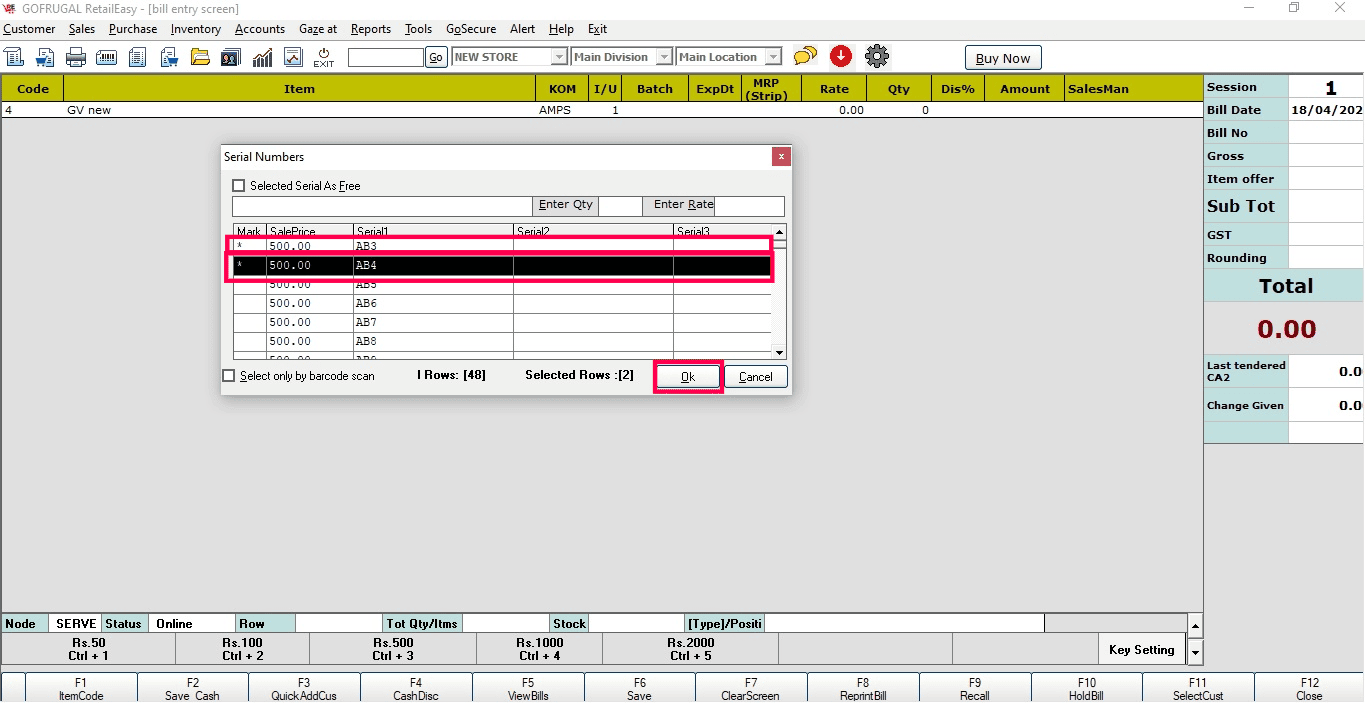The image size is (1365, 703).
Task: Tick the Selected Serial As Free checkbox
Action: (238, 186)
